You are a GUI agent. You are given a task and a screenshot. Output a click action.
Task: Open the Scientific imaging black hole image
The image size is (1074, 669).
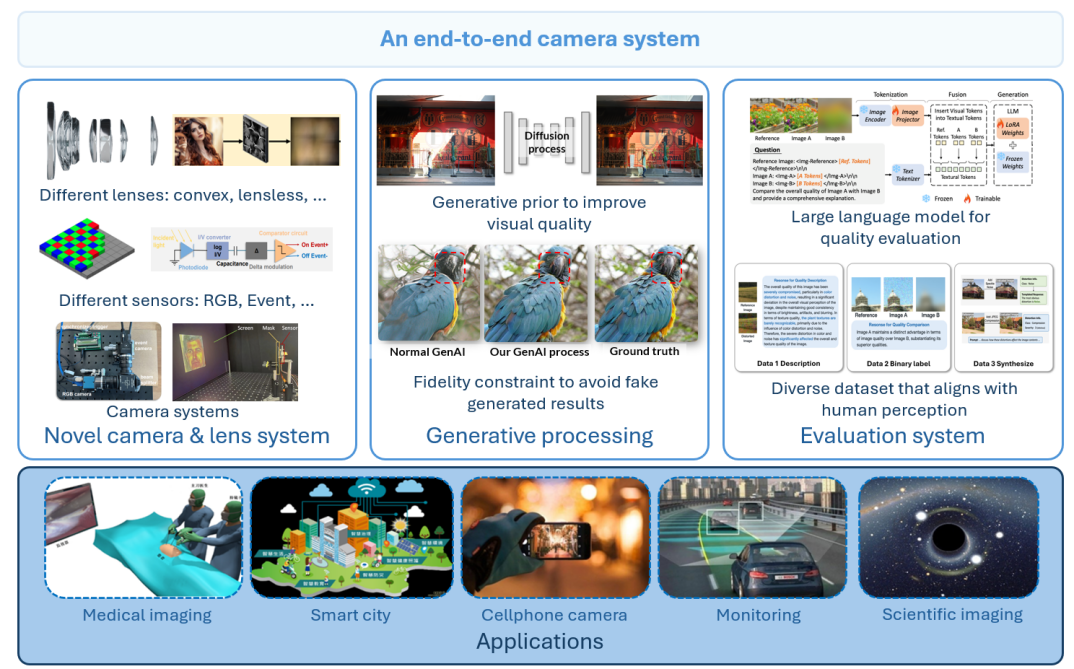949,538
